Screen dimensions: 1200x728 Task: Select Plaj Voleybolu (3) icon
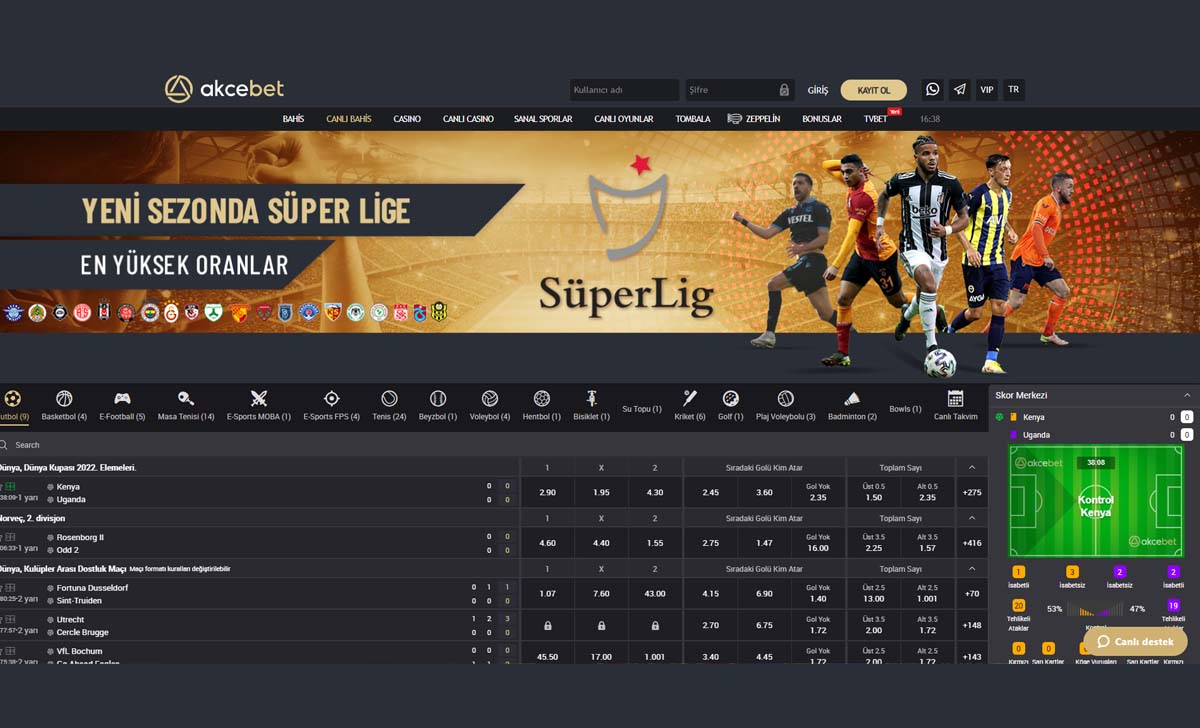point(785,398)
